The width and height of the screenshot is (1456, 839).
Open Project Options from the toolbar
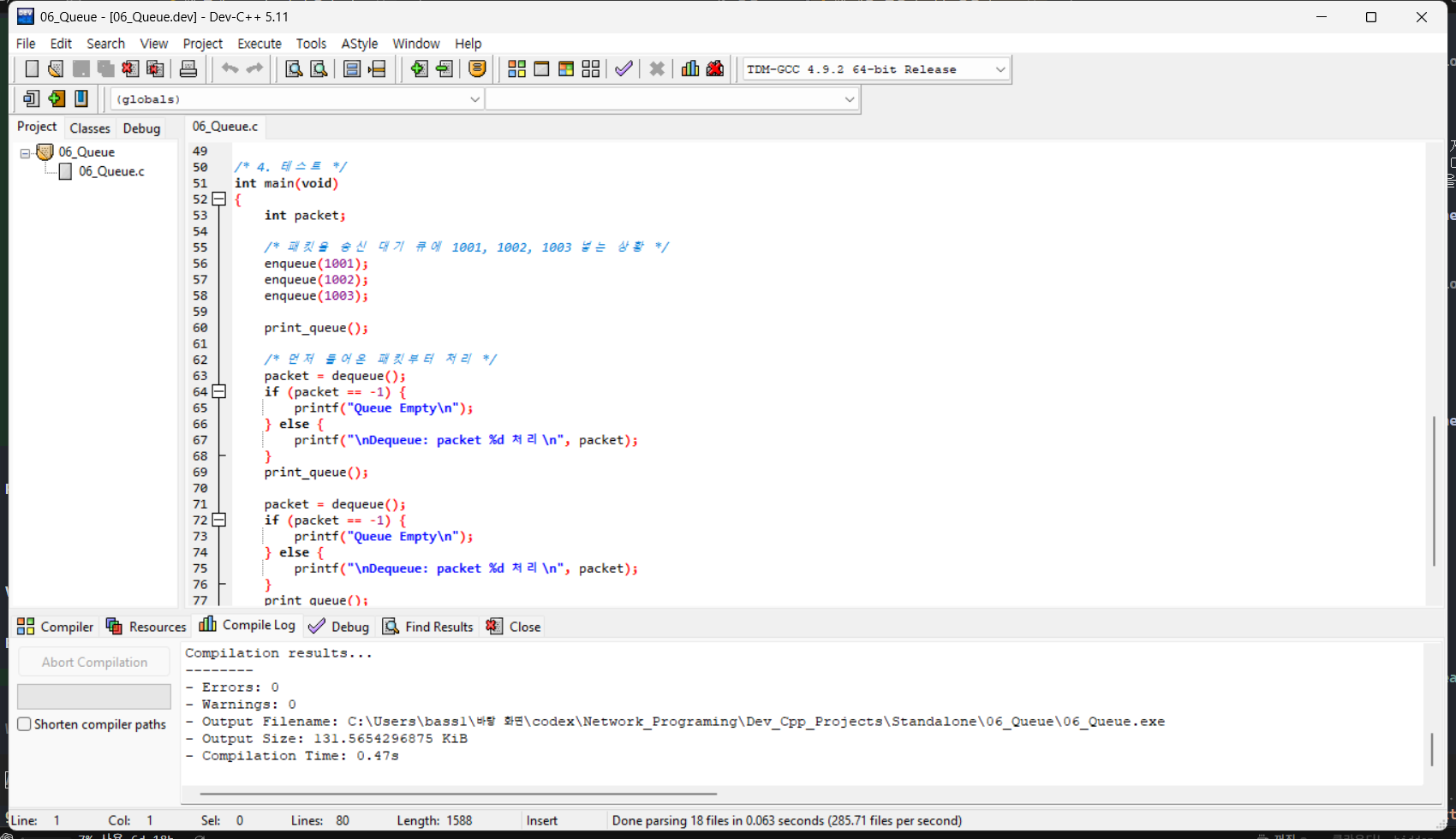(478, 69)
